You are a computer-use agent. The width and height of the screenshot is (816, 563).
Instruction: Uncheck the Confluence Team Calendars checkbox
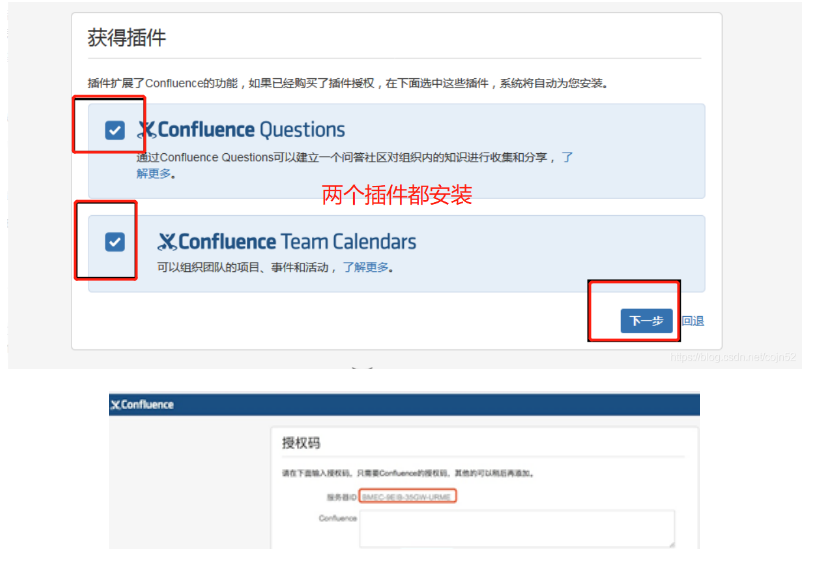(x=114, y=242)
